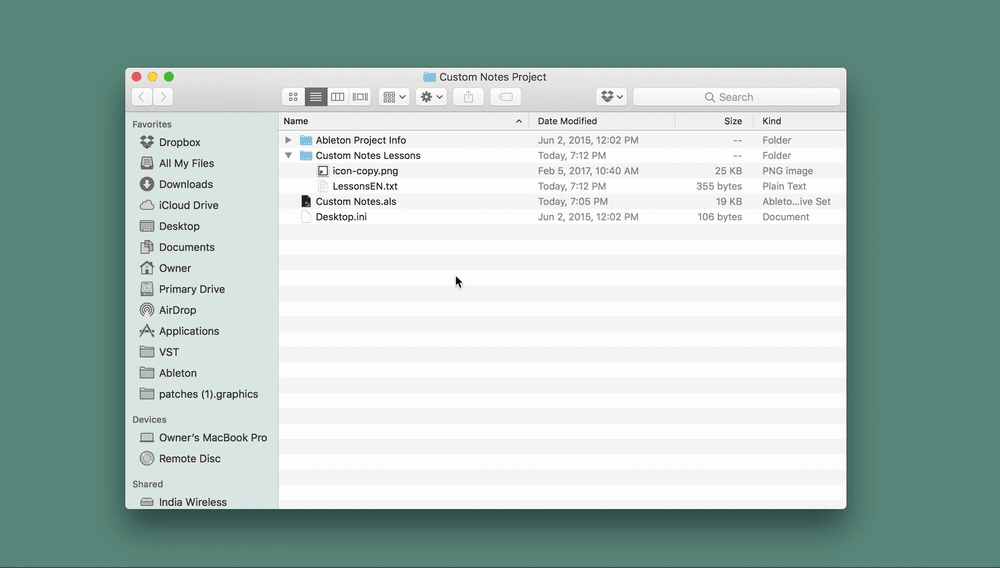1000x568 pixels.
Task: Expand the Ableton Project Info folder
Action: 288,140
